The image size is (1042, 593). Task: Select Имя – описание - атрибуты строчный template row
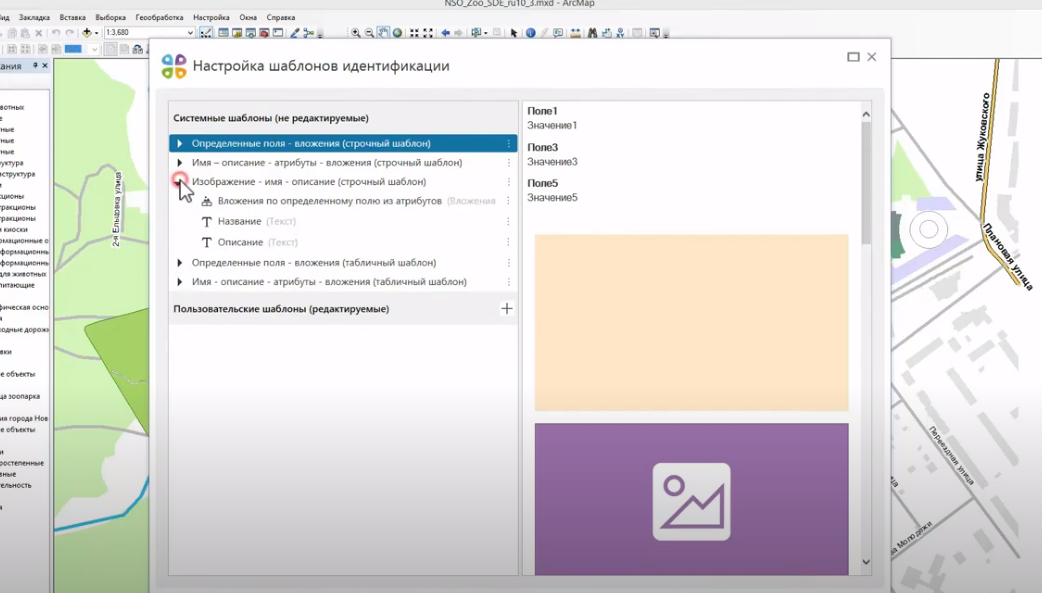tap(343, 162)
